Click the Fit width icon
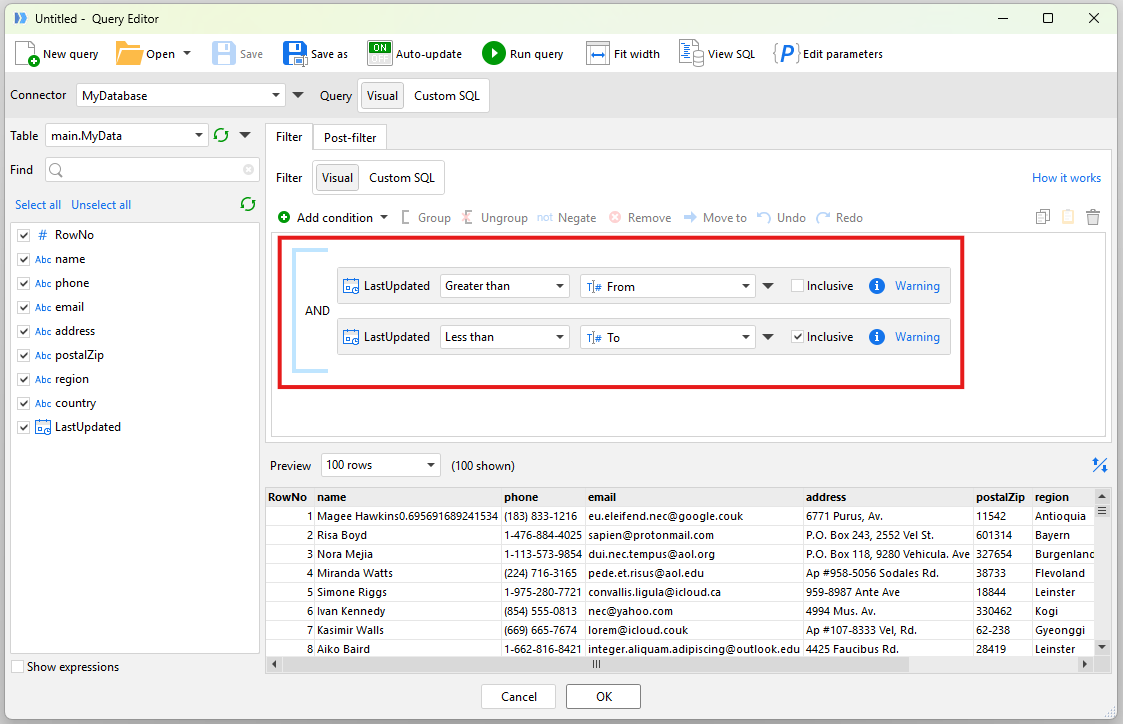Image resolution: width=1123 pixels, height=724 pixels. pos(598,54)
